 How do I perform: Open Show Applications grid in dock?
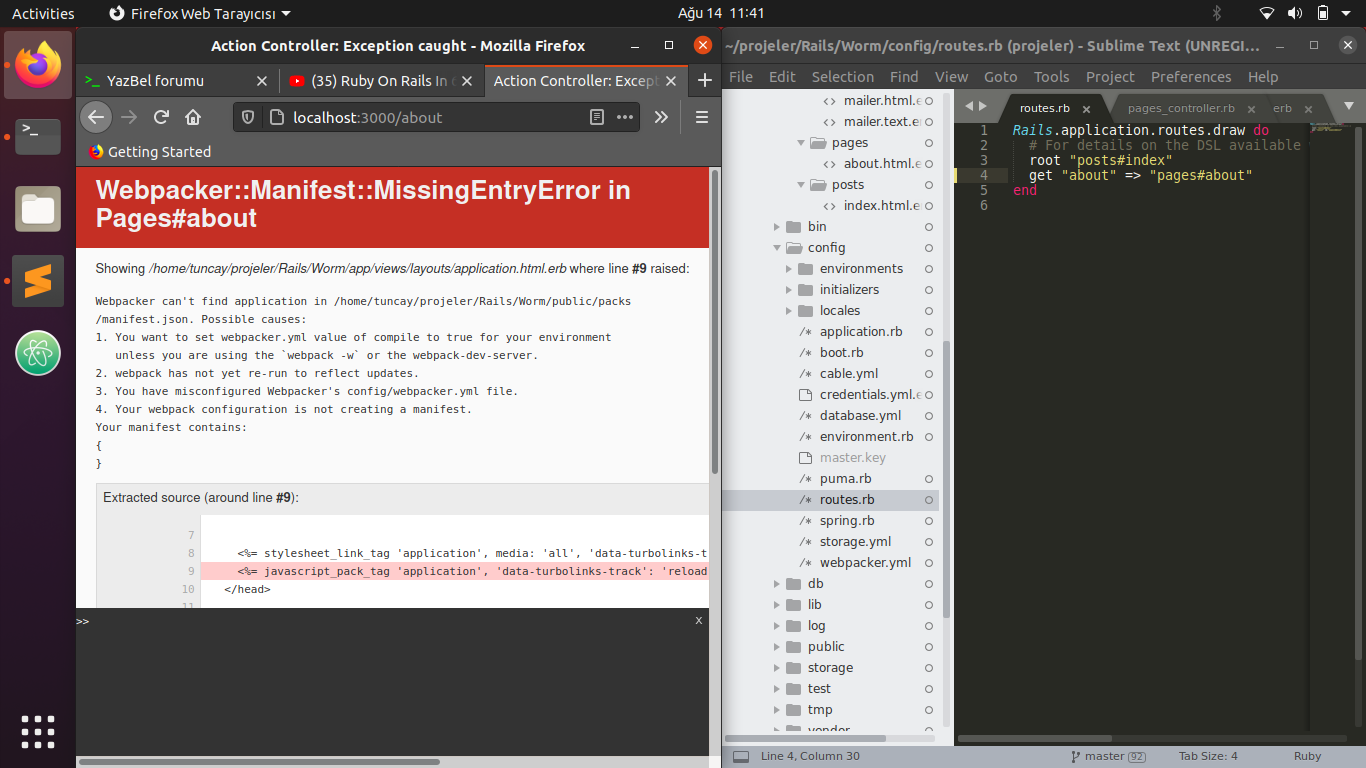pos(38,730)
